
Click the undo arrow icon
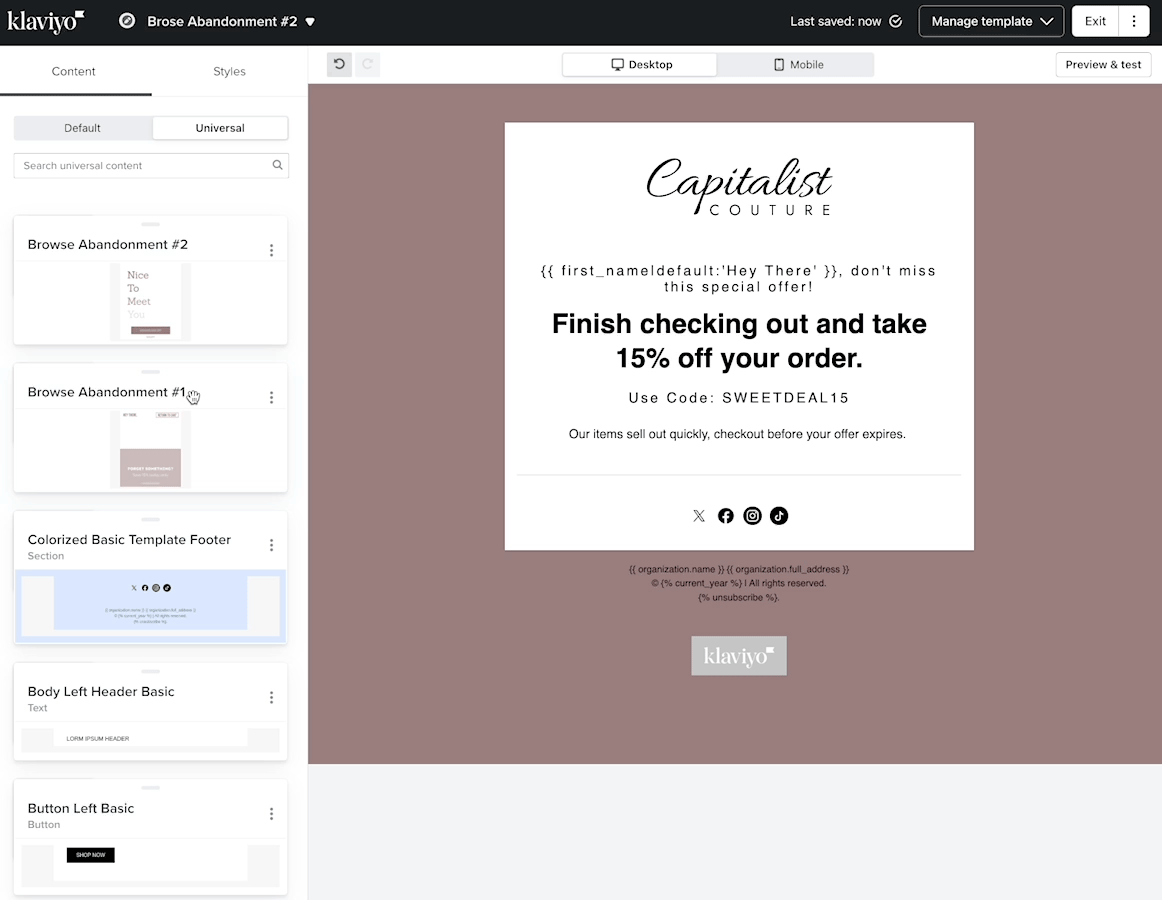[339, 64]
